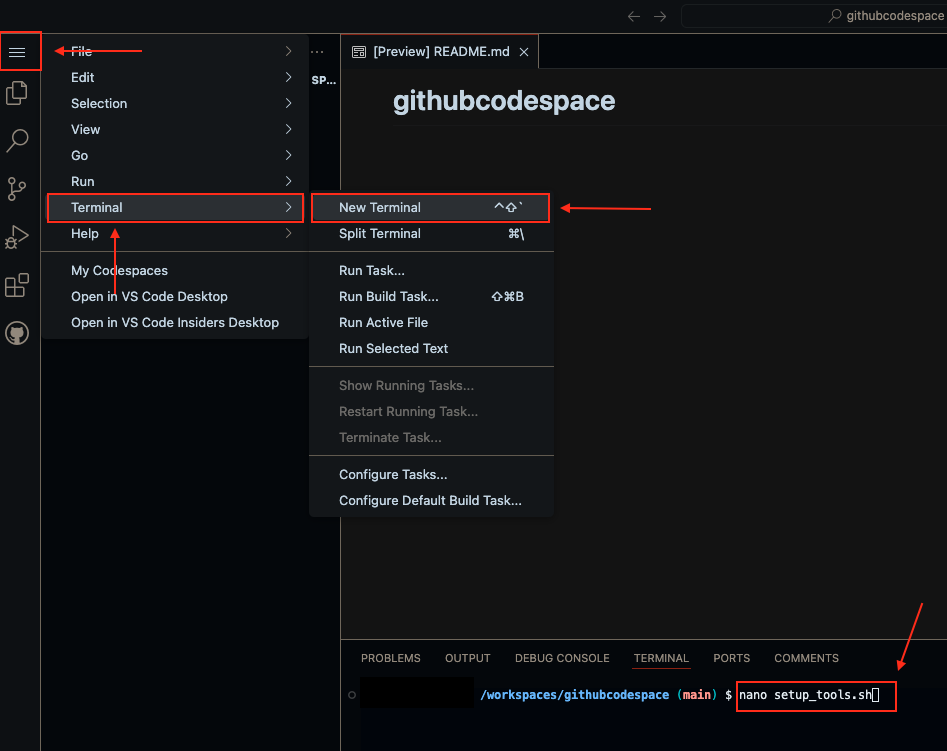Switch to the OUTPUT panel tab
This screenshot has height=751, width=947.
pyautogui.click(x=467, y=658)
